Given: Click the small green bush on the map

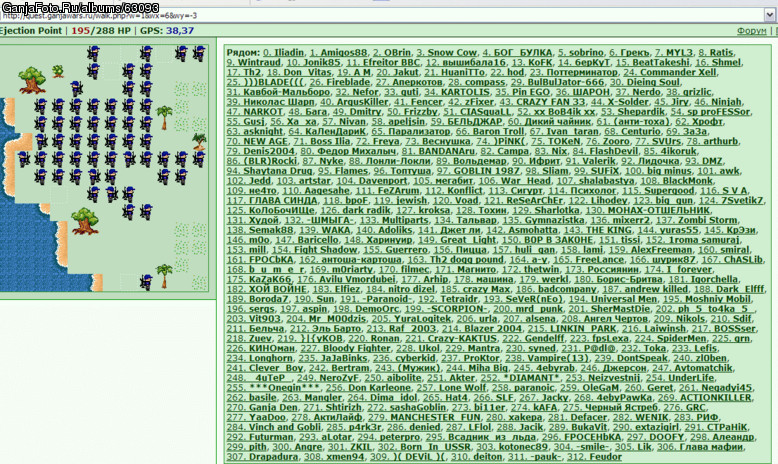Looking at the screenshot, I should coord(58,70).
